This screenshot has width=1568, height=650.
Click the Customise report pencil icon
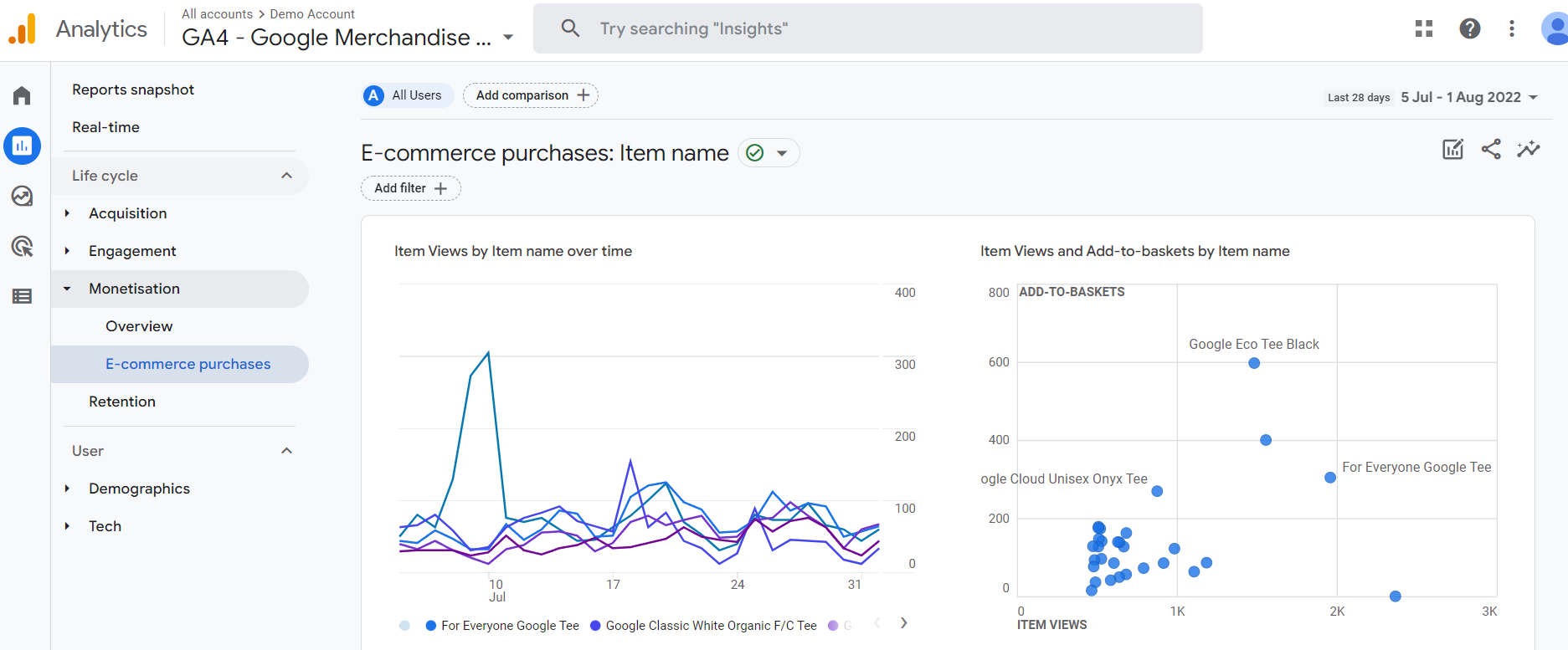(1453, 149)
